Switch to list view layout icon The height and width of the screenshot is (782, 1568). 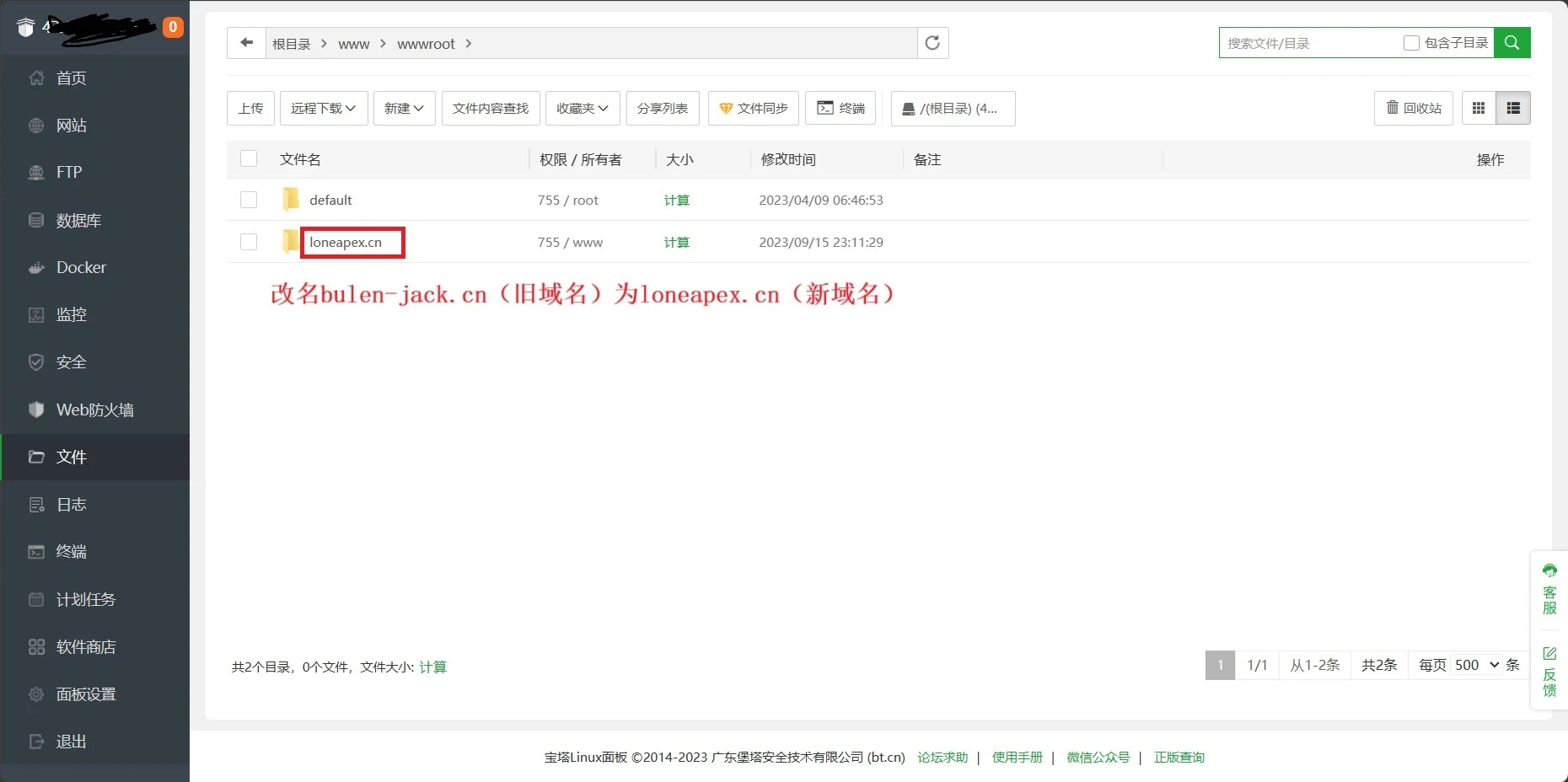[x=1513, y=108]
